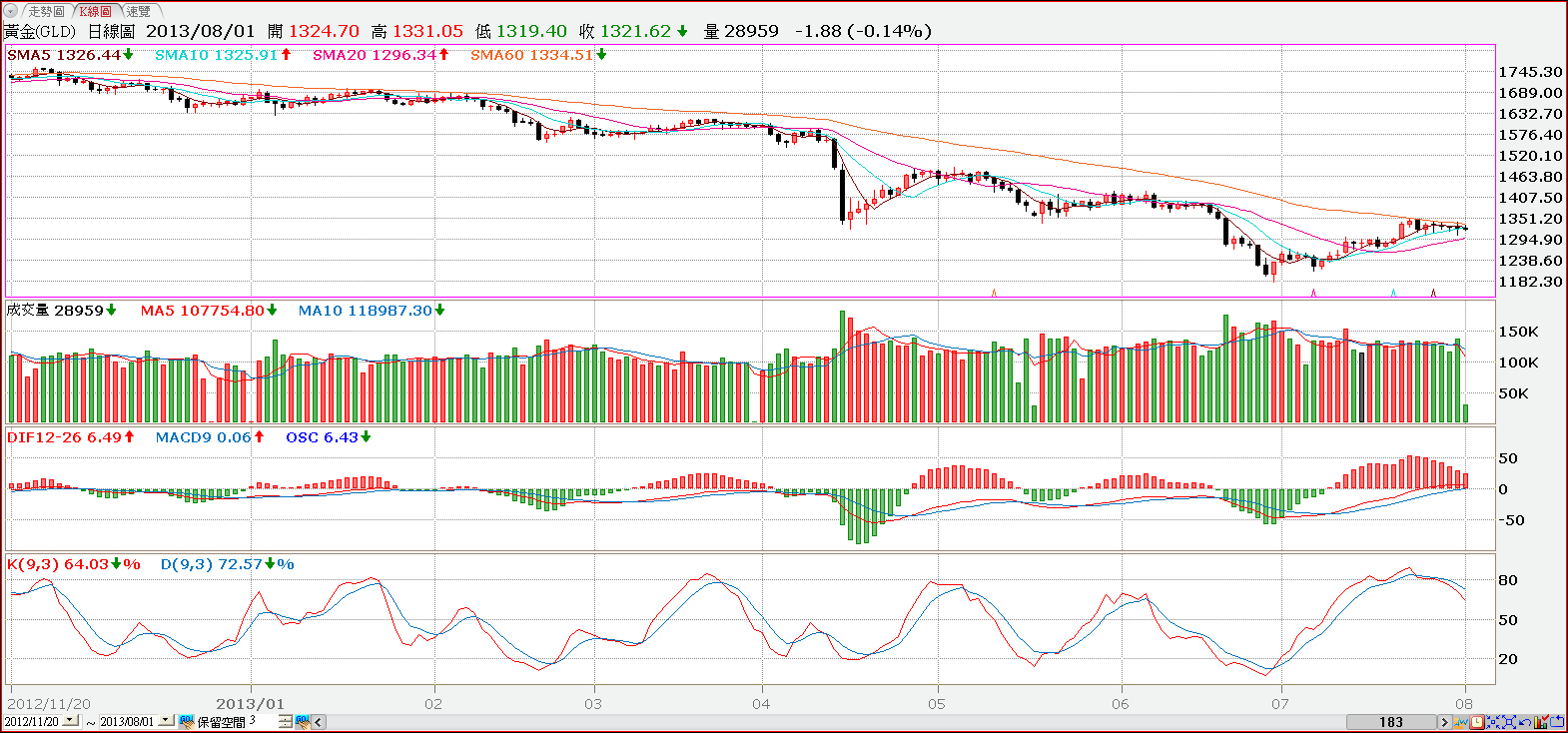Click the cyan triangle marker on price chart
Image resolution: width=1568 pixels, height=733 pixels.
(1393, 294)
